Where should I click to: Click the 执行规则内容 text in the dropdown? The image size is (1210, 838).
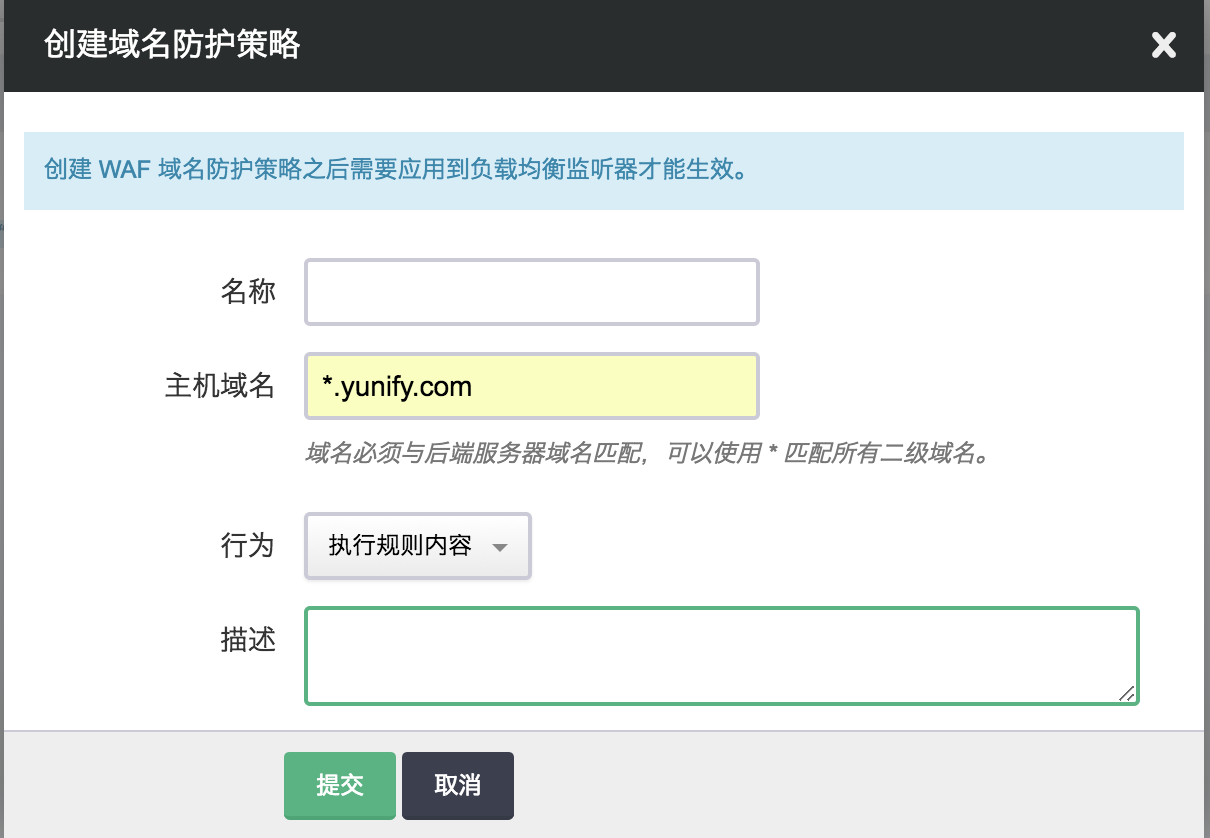[x=400, y=546]
